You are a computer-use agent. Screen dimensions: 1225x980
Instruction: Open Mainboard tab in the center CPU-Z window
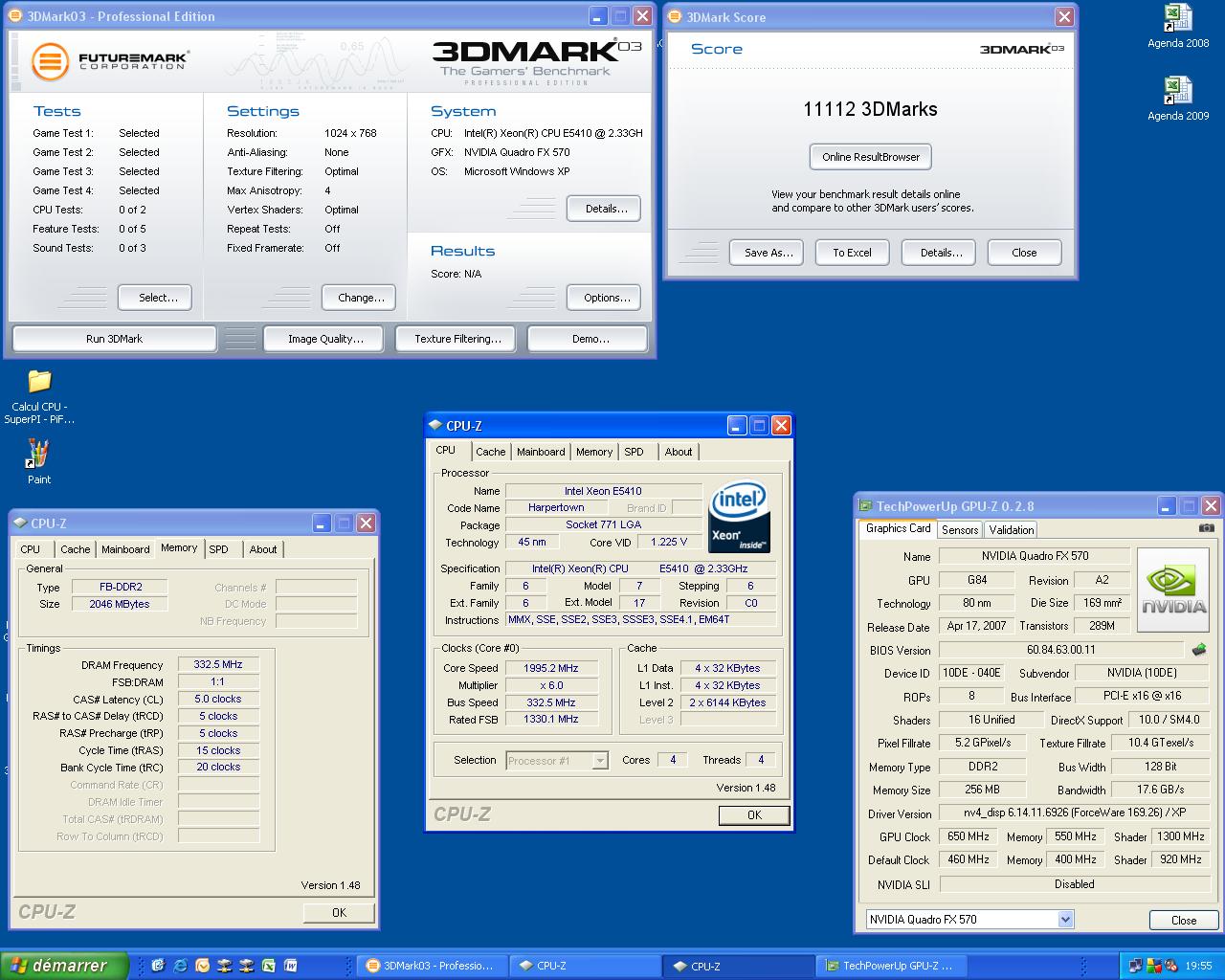(x=541, y=452)
